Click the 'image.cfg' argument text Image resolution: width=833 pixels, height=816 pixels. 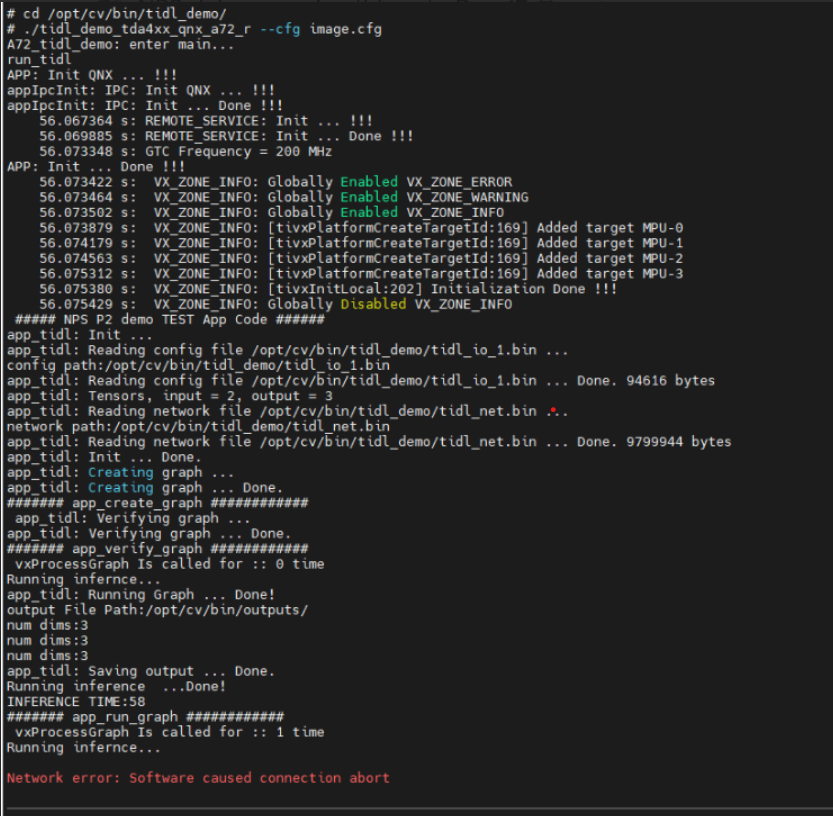coord(345,29)
